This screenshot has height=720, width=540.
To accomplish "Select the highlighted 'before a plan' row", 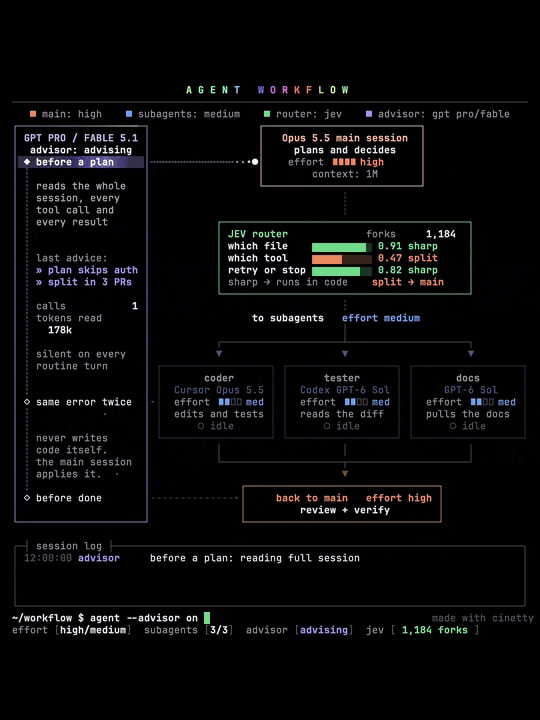I will tap(81, 162).
